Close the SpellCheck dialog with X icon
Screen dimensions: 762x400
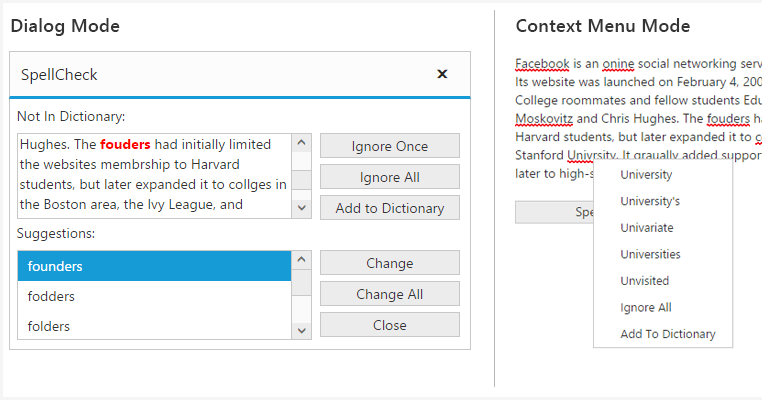[442, 74]
